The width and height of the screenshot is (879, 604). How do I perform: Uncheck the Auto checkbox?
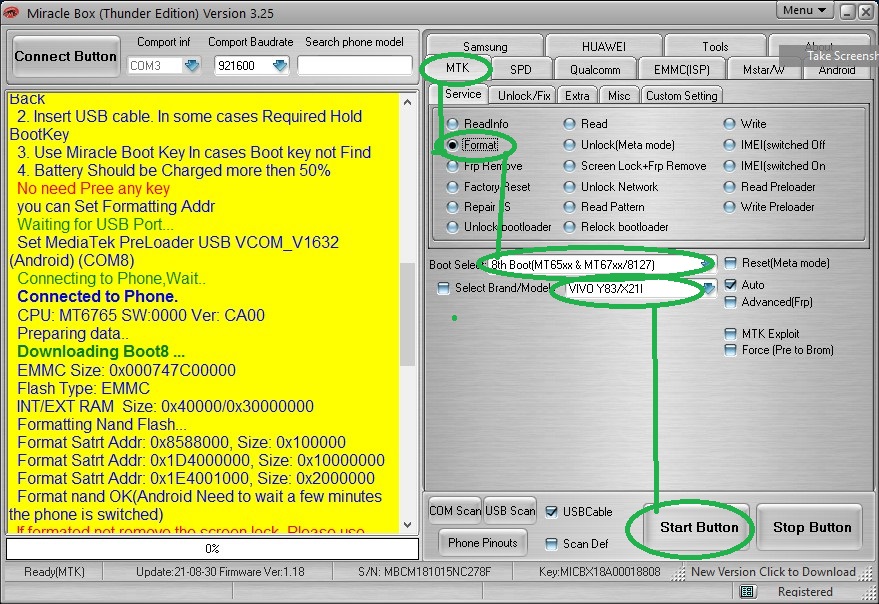[730, 284]
